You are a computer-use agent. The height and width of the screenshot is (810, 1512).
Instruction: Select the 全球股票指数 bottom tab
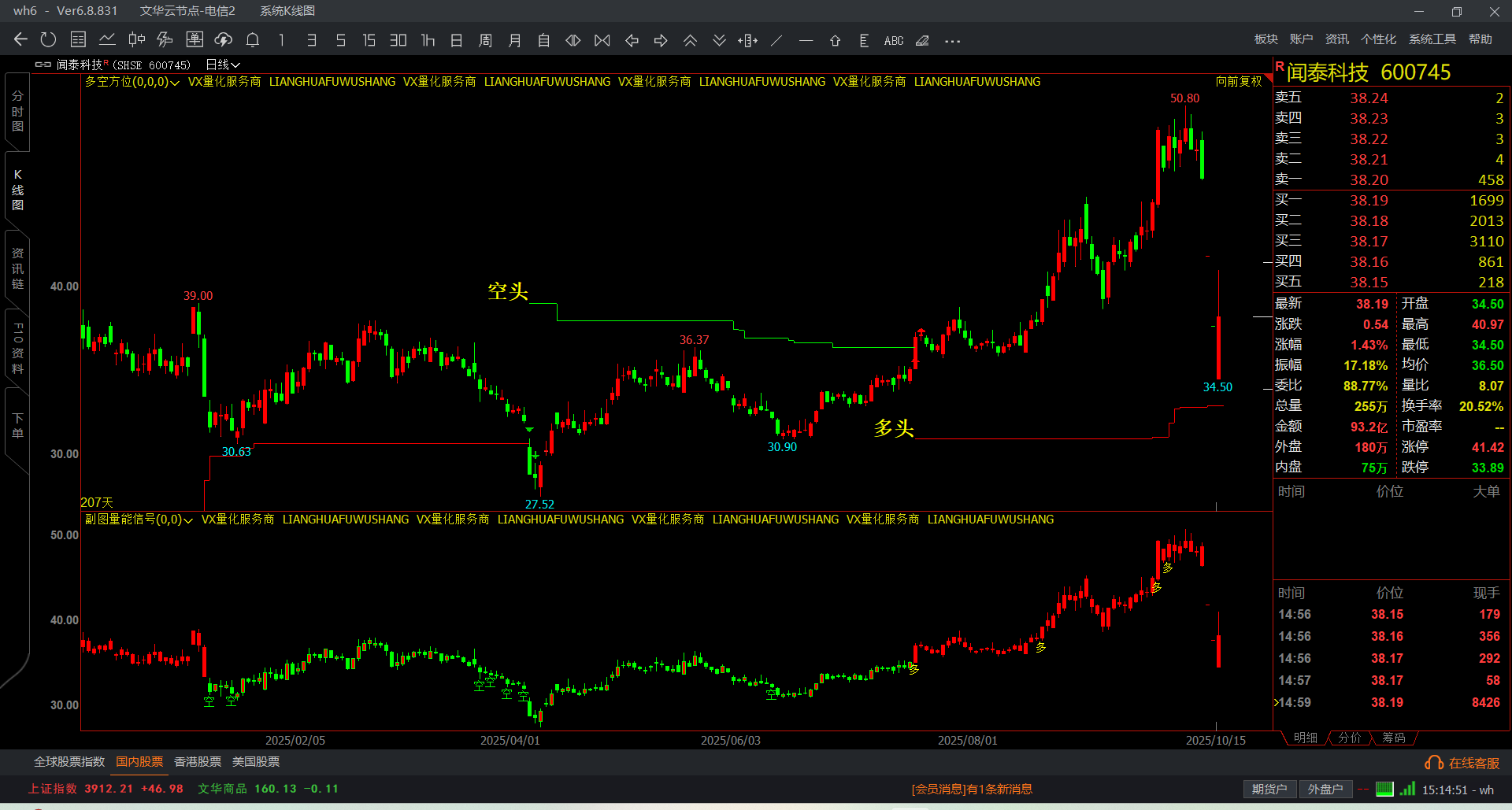(x=69, y=762)
